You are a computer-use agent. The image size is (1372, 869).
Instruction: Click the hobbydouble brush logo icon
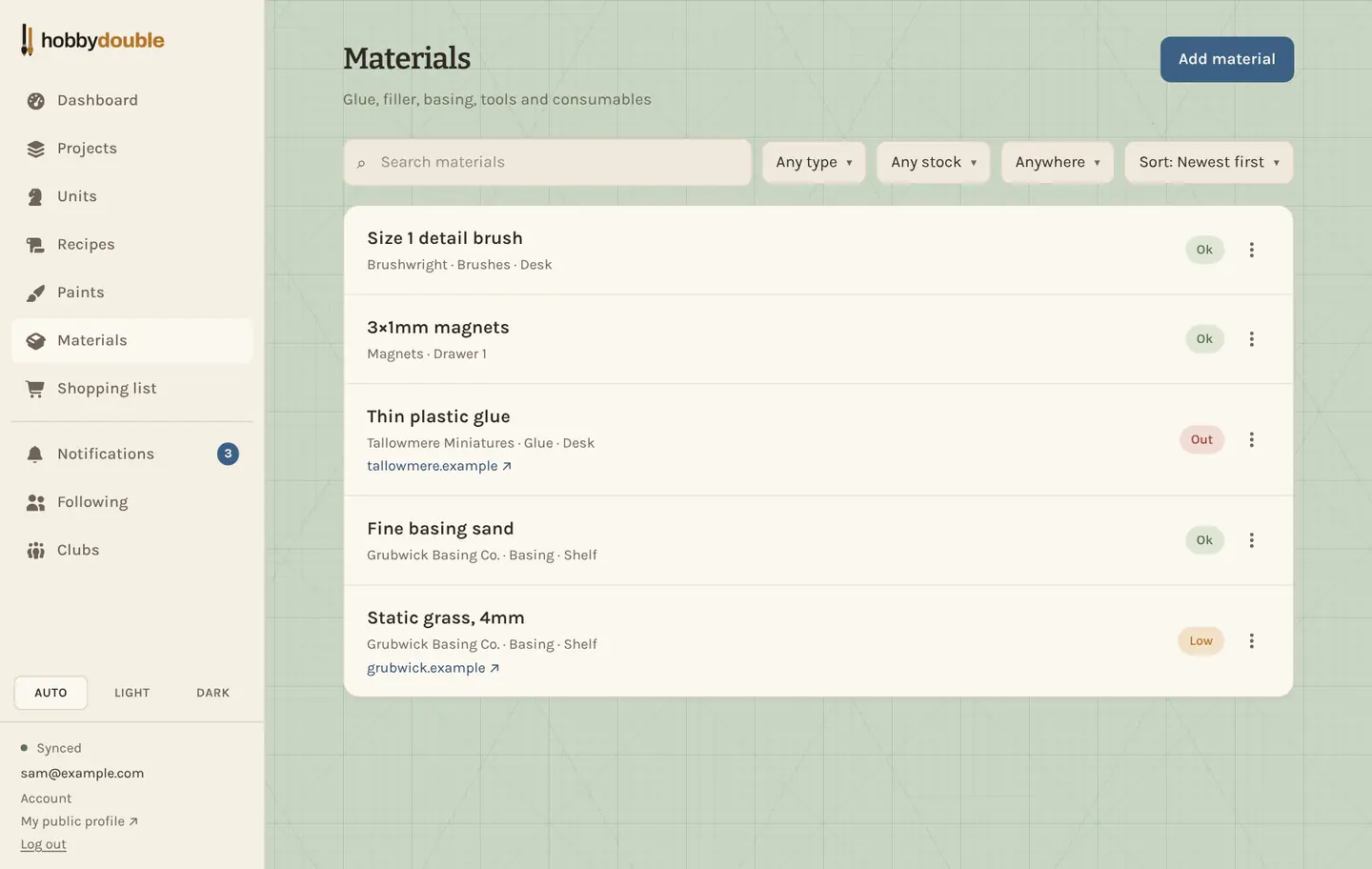coord(28,40)
